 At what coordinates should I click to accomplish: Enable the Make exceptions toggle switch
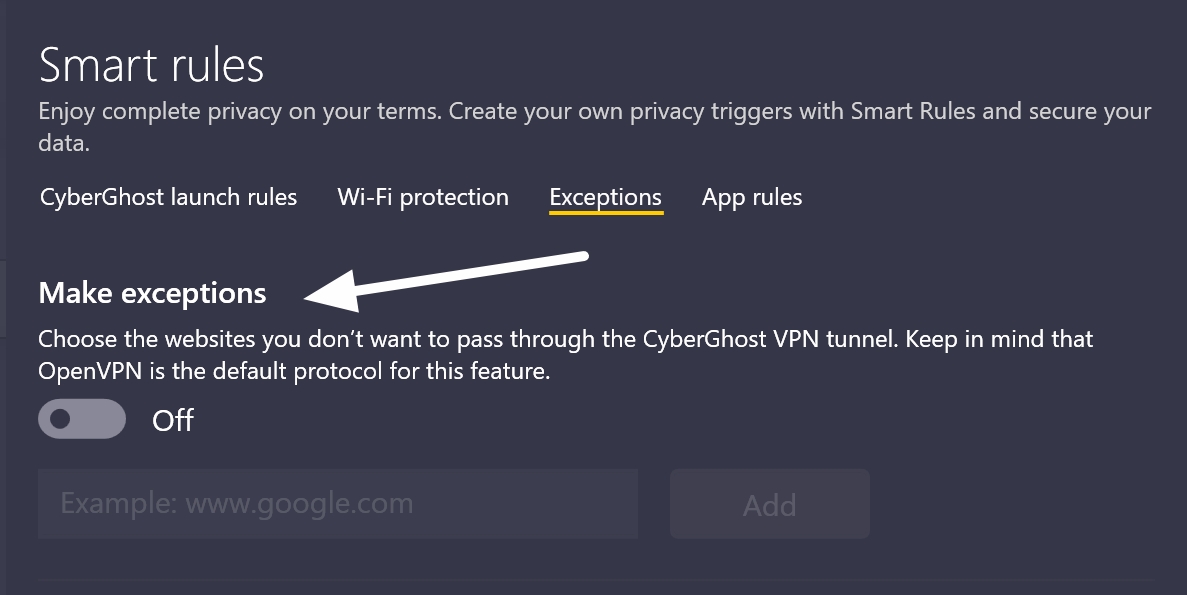[82, 419]
